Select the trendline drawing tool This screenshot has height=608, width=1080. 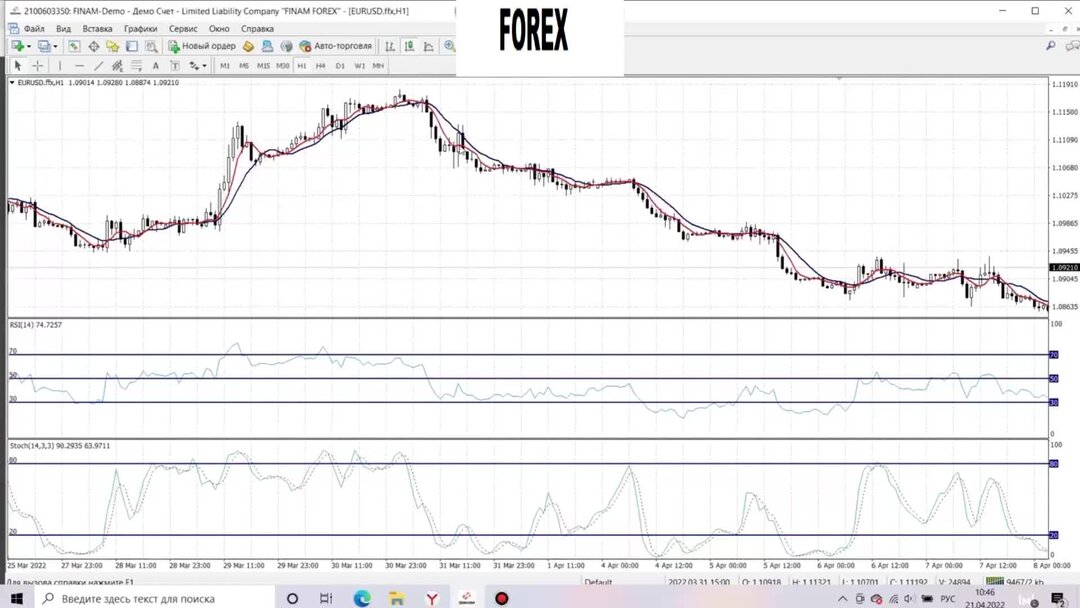tap(98, 66)
